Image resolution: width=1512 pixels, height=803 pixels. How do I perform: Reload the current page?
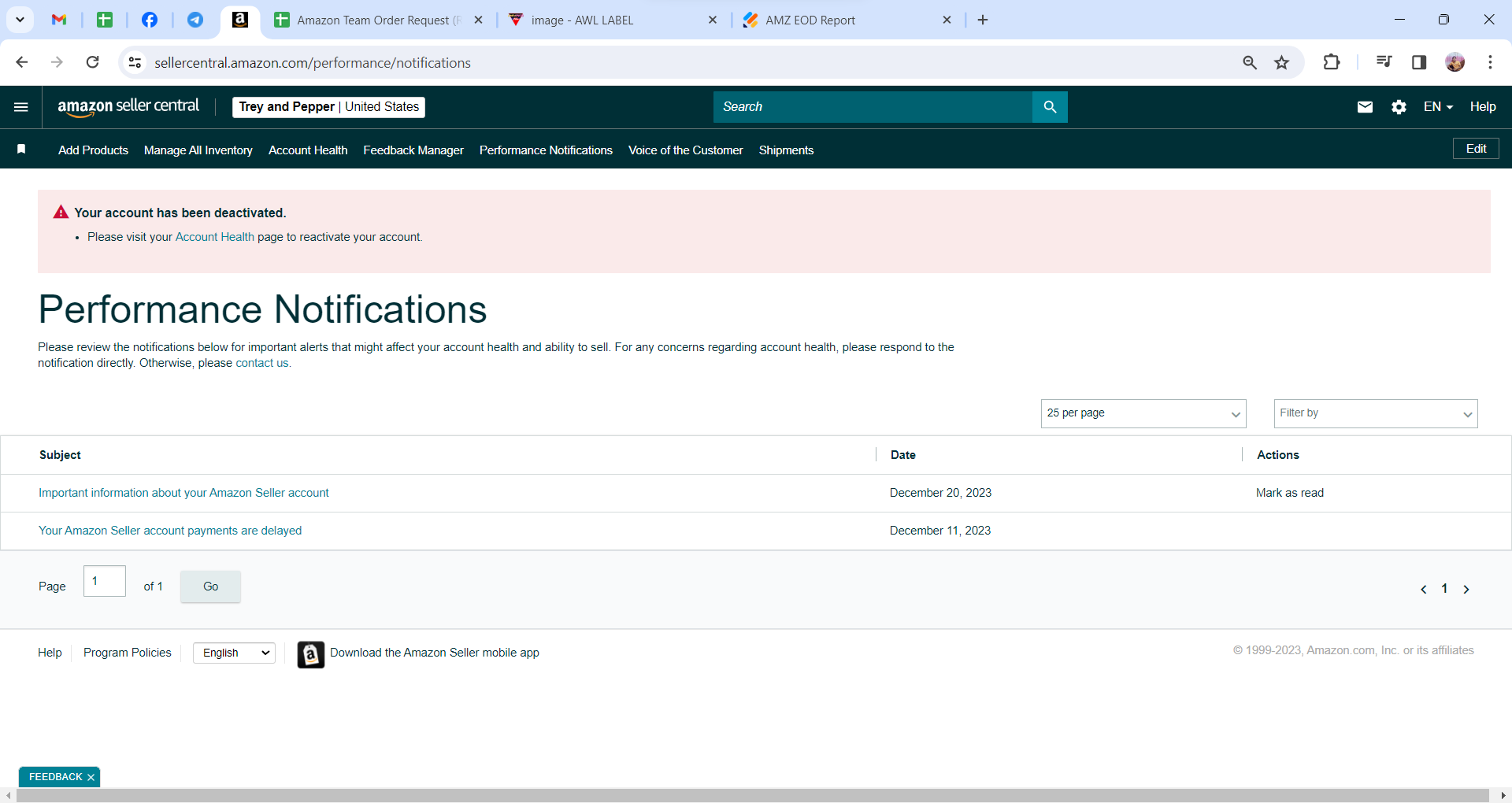[92, 62]
